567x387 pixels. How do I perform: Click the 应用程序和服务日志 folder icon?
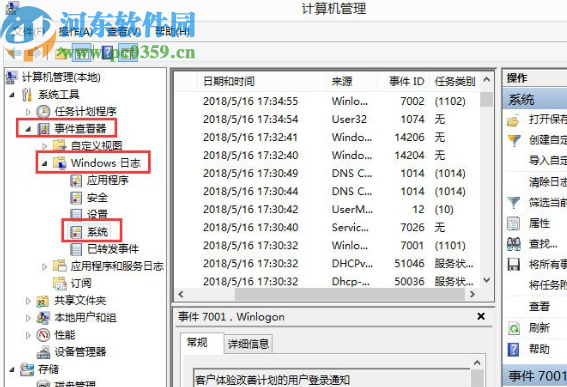(x=60, y=266)
